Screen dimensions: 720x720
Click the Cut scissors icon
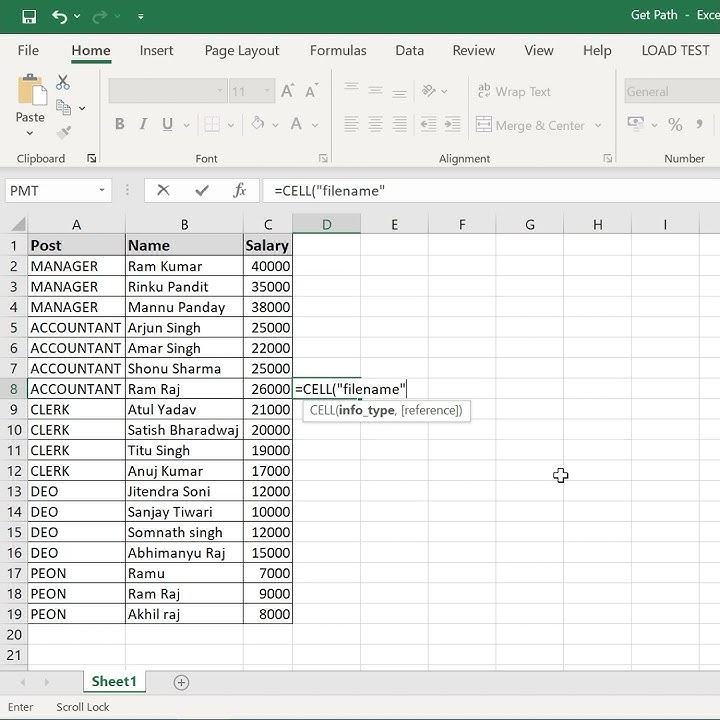pos(63,83)
